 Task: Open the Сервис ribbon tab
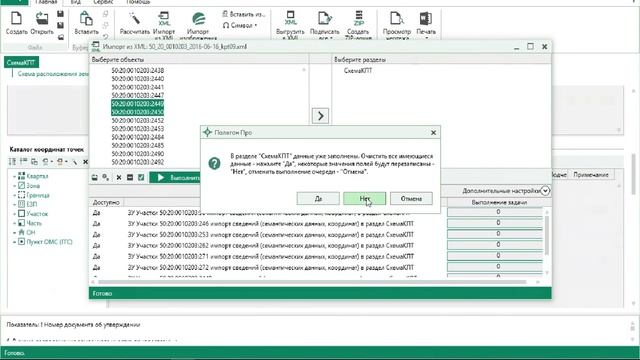pyautogui.click(x=103, y=2)
